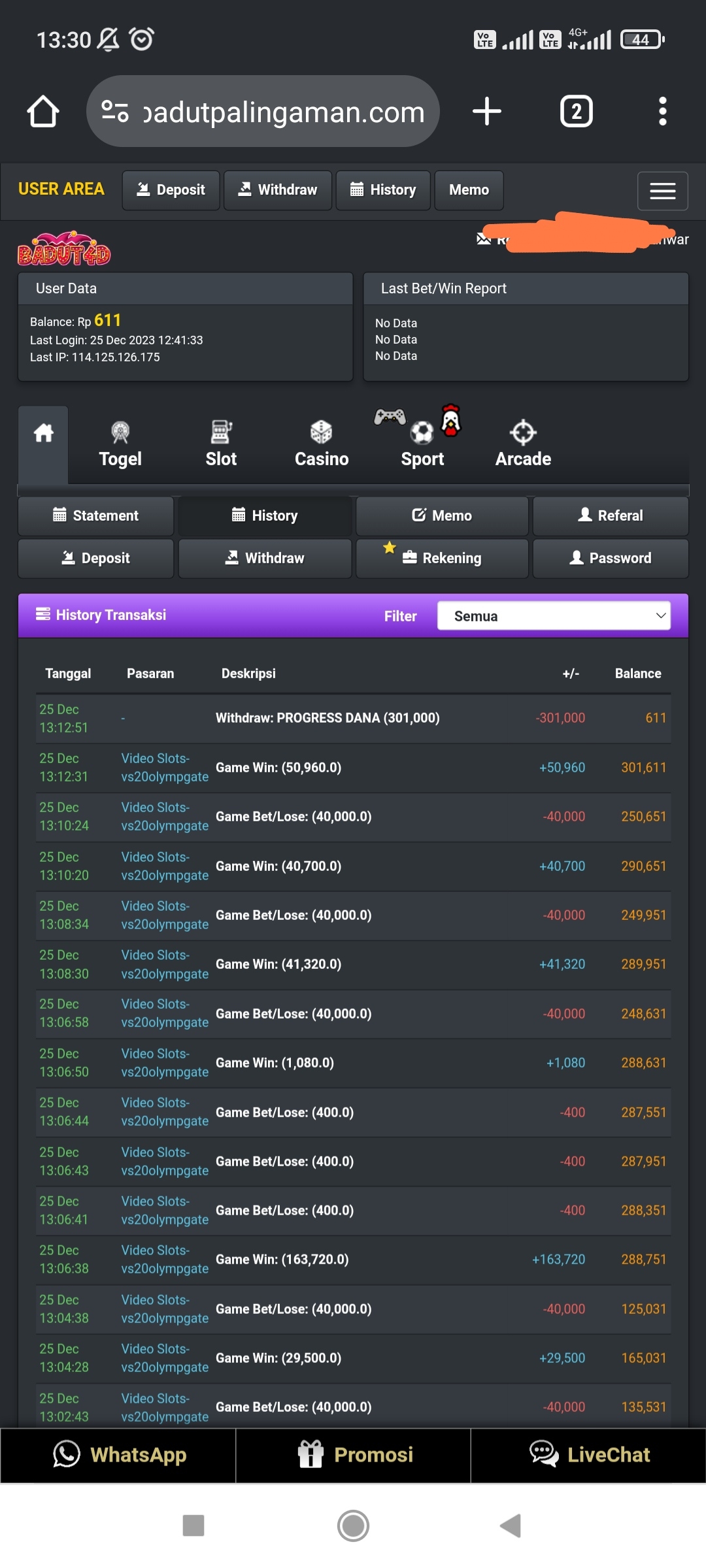Open the Casino game category
Viewport: 706px width, 1568px height.
click(x=322, y=444)
